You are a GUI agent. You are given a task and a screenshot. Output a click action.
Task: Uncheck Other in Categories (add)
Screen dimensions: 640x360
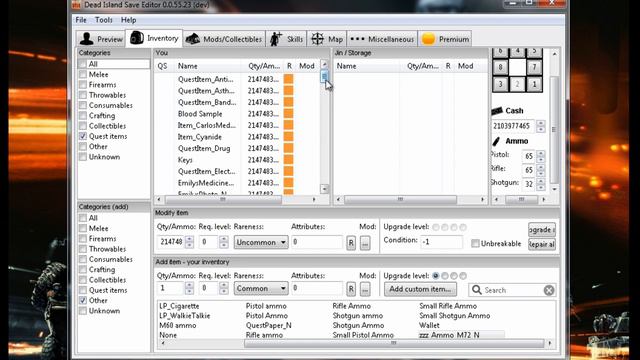click(x=83, y=300)
